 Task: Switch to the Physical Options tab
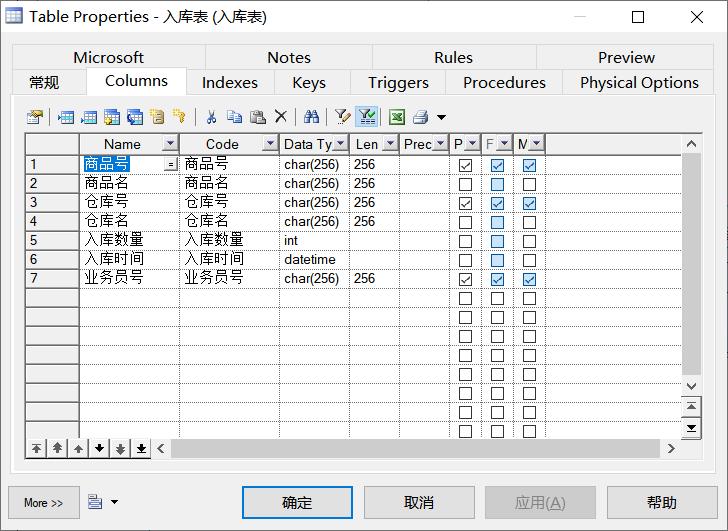[639, 83]
